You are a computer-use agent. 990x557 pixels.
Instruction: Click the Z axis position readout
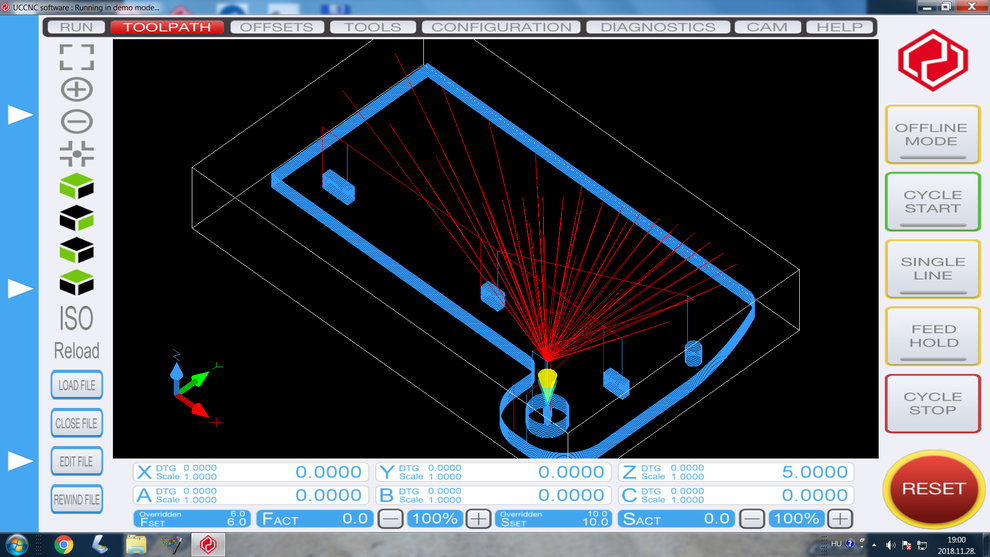click(736, 472)
